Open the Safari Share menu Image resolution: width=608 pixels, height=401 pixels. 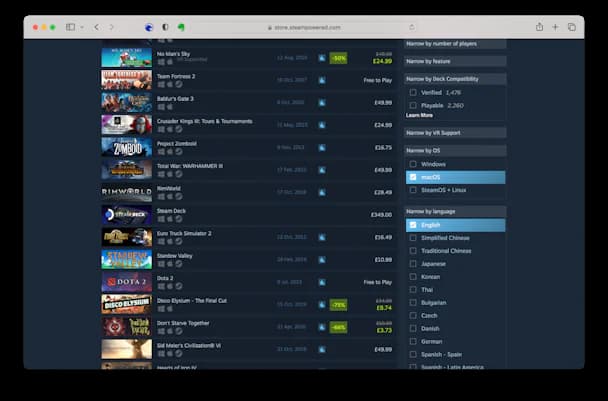coord(539,27)
